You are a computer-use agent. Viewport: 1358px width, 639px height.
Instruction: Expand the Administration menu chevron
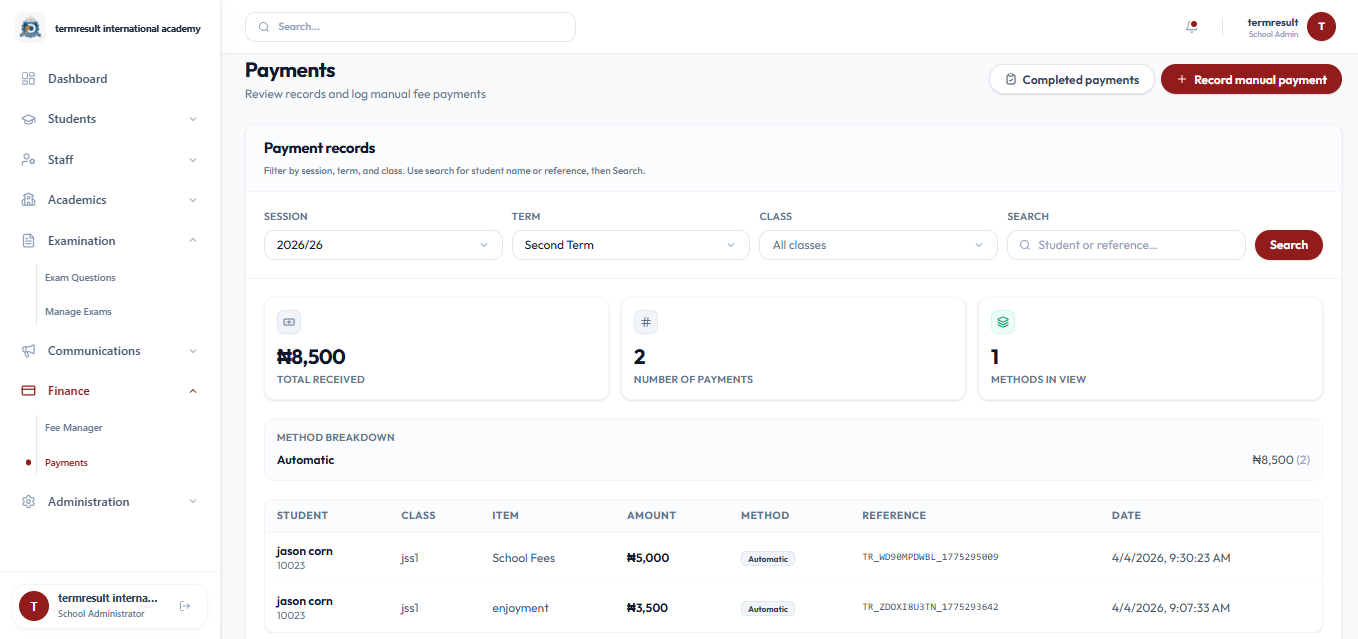point(193,502)
